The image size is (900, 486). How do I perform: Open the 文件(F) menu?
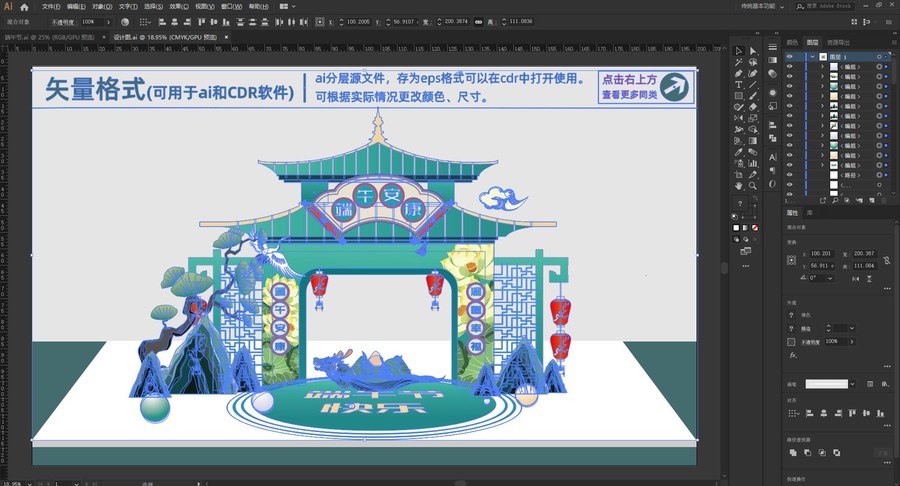click(51, 6)
